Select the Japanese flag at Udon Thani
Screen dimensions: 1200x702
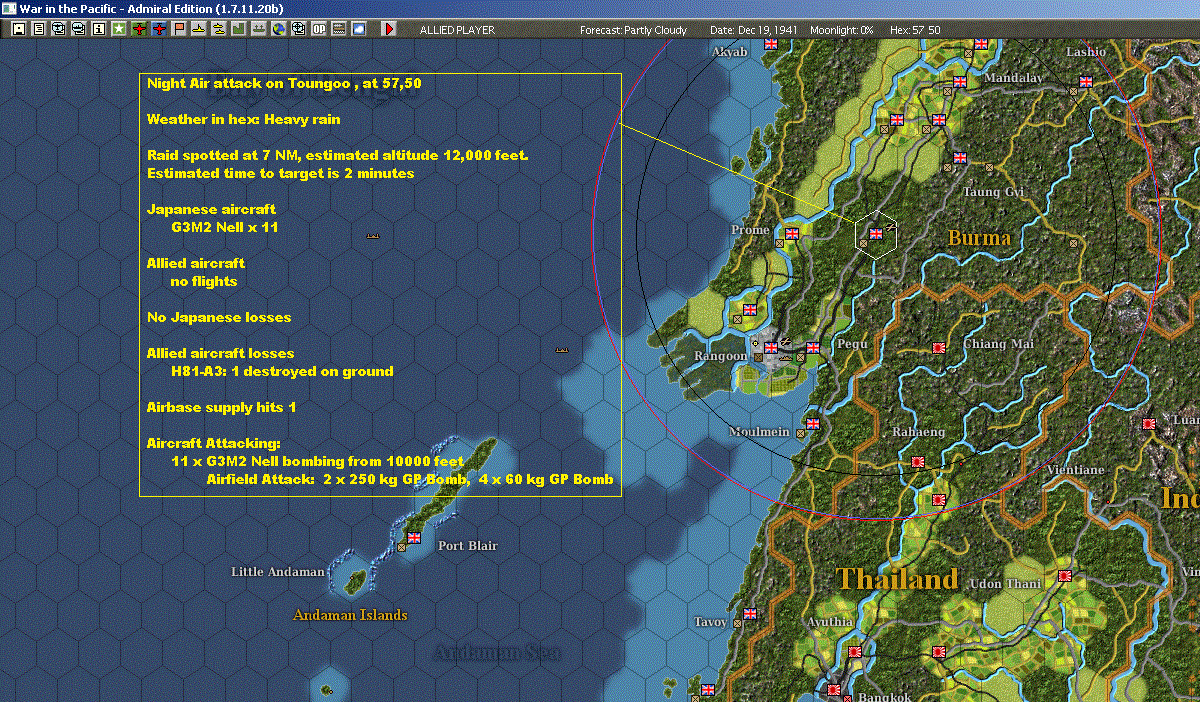(1065, 576)
